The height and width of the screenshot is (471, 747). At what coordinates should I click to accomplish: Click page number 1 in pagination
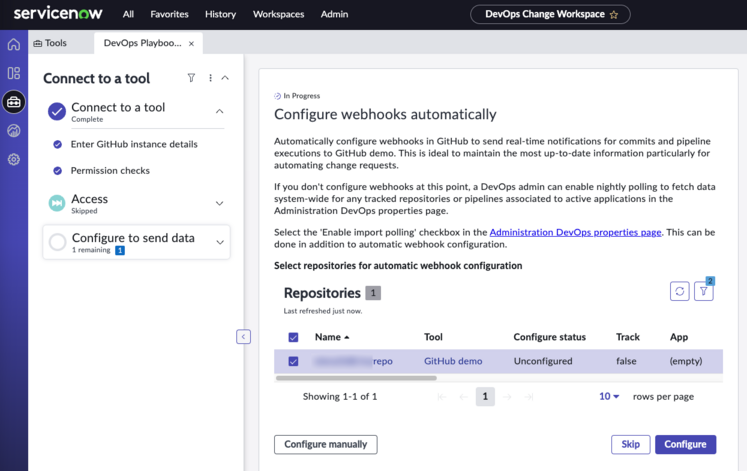(485, 396)
